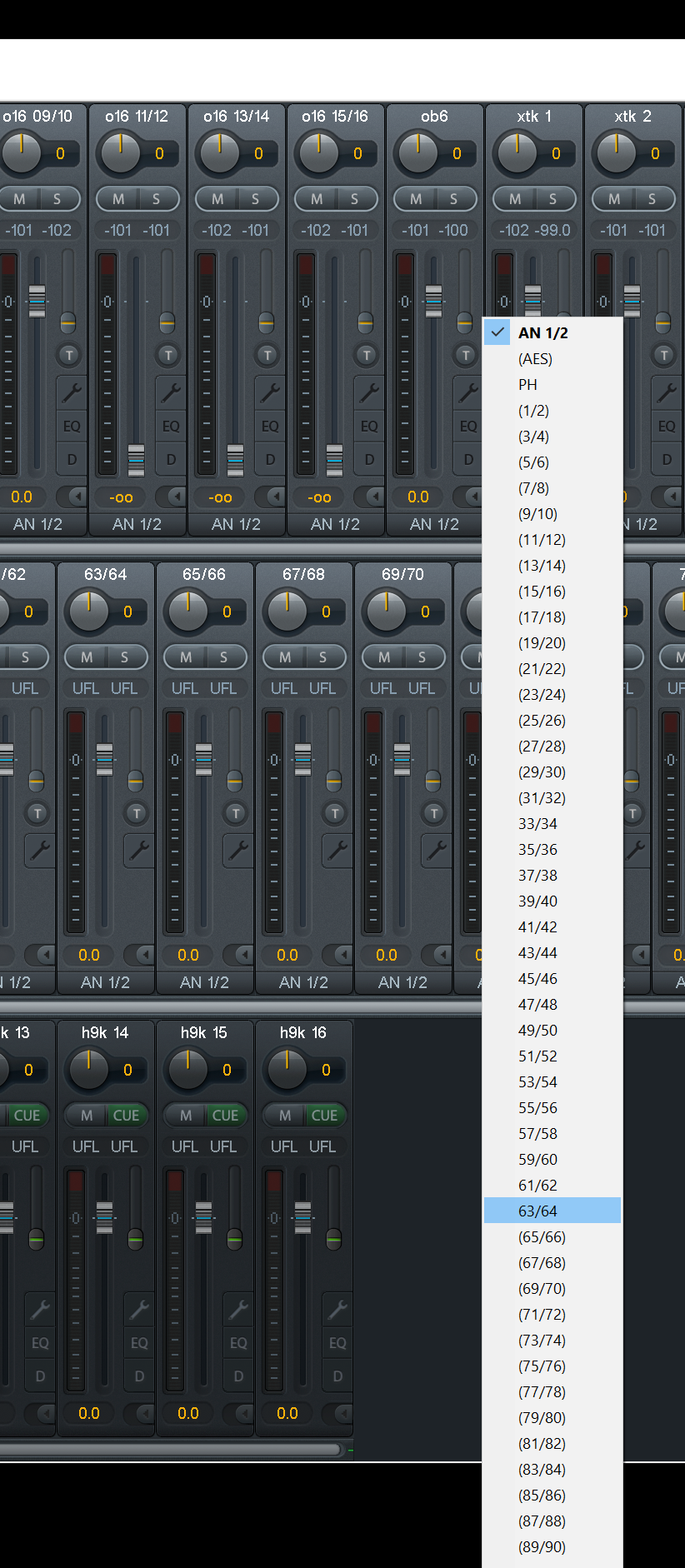This screenshot has height=1568, width=685.
Task: Open EQ panel on o16 13/14 channel
Action: 269,426
